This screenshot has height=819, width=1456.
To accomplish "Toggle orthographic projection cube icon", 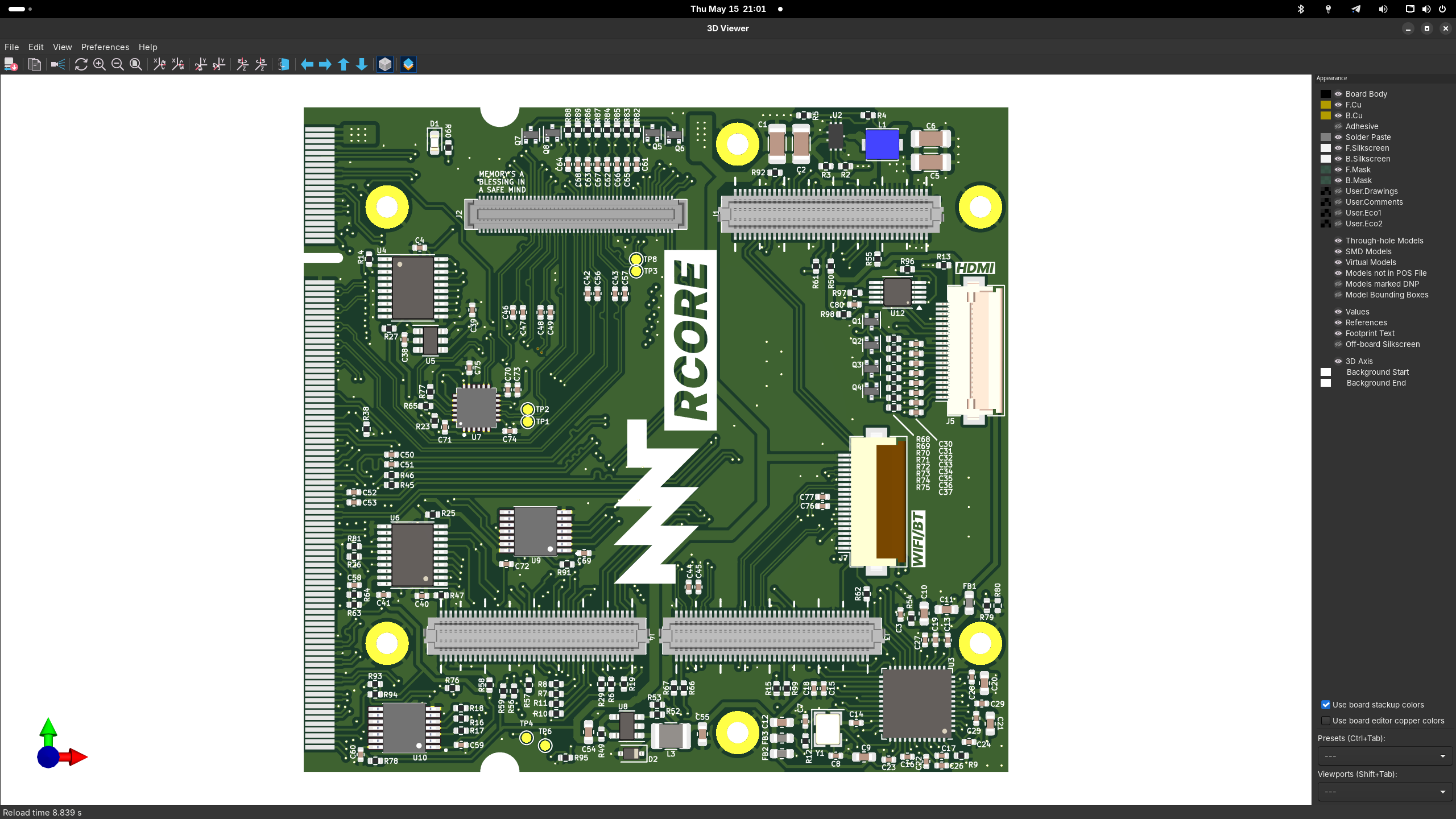I will (x=385, y=64).
